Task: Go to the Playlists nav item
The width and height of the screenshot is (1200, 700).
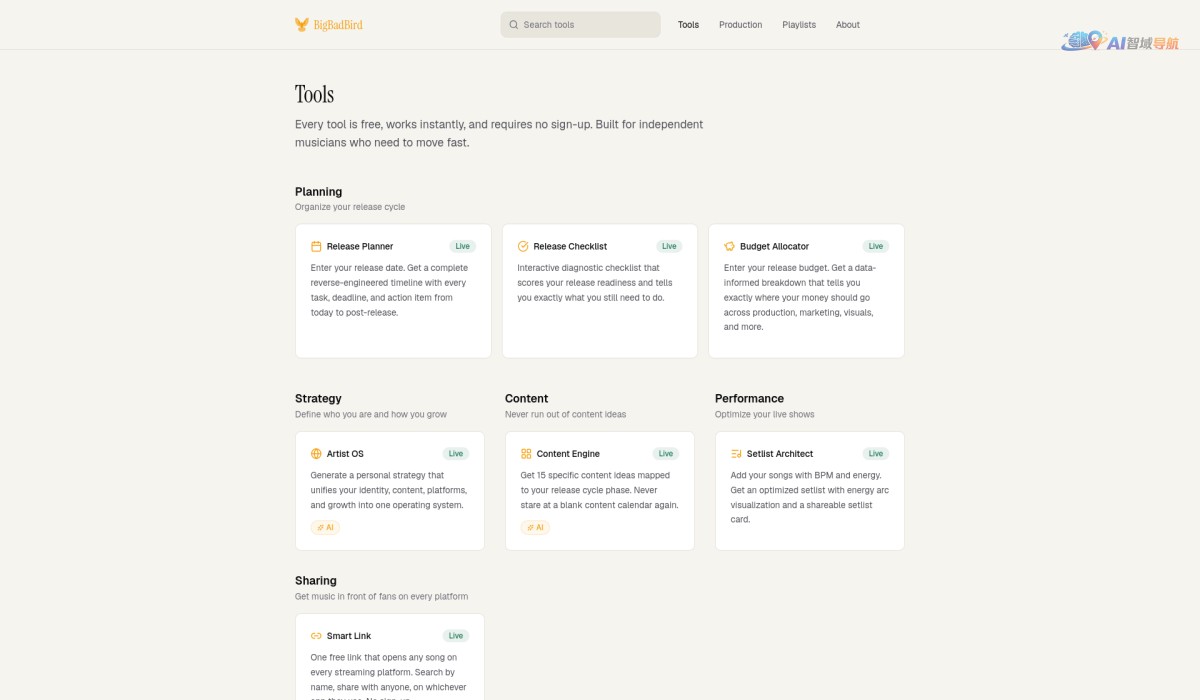Action: coord(799,25)
